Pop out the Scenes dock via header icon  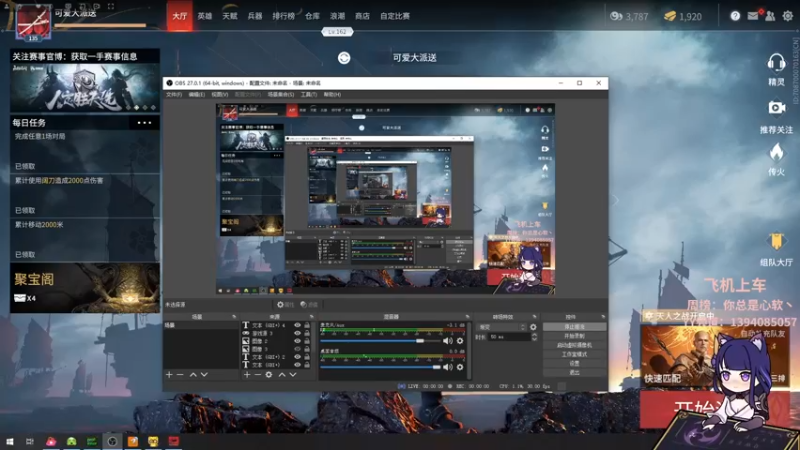coord(234,317)
